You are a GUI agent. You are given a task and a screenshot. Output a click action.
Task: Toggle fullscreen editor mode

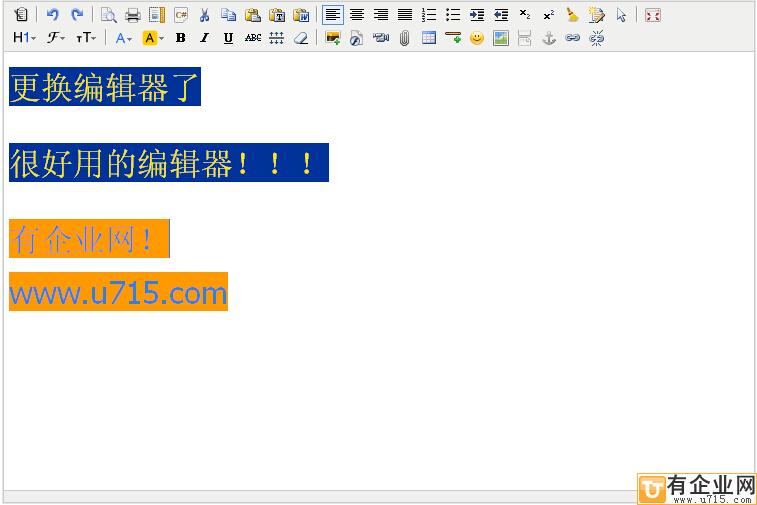[x=652, y=15]
